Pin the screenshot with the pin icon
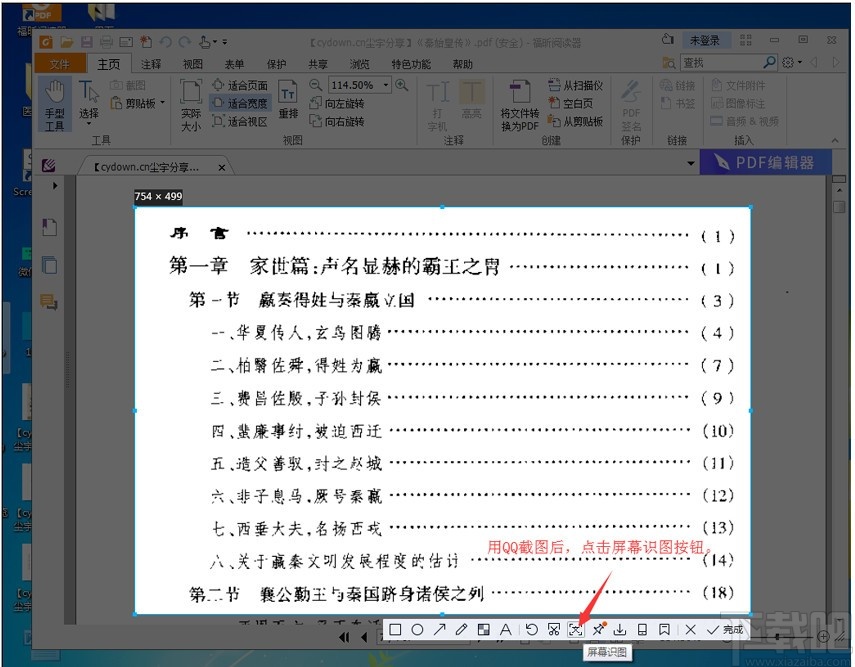Viewport: 855px width, 667px height. click(597, 629)
